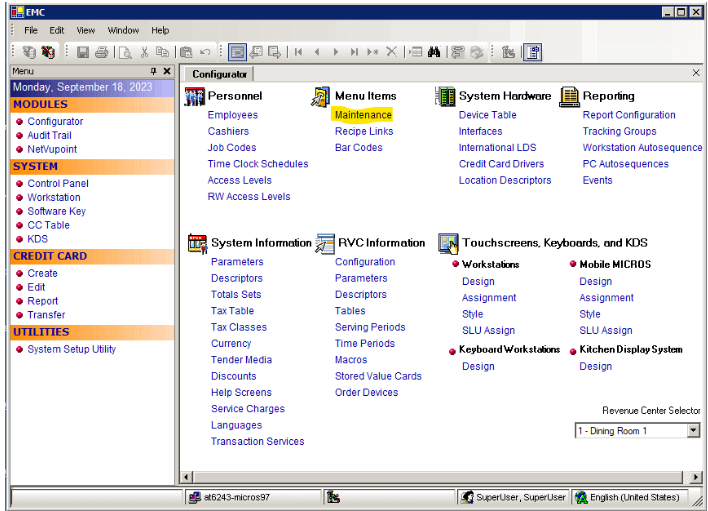Screen dimensions: 708x511
Task: Open the System Setup Utility item
Action: pos(71,349)
